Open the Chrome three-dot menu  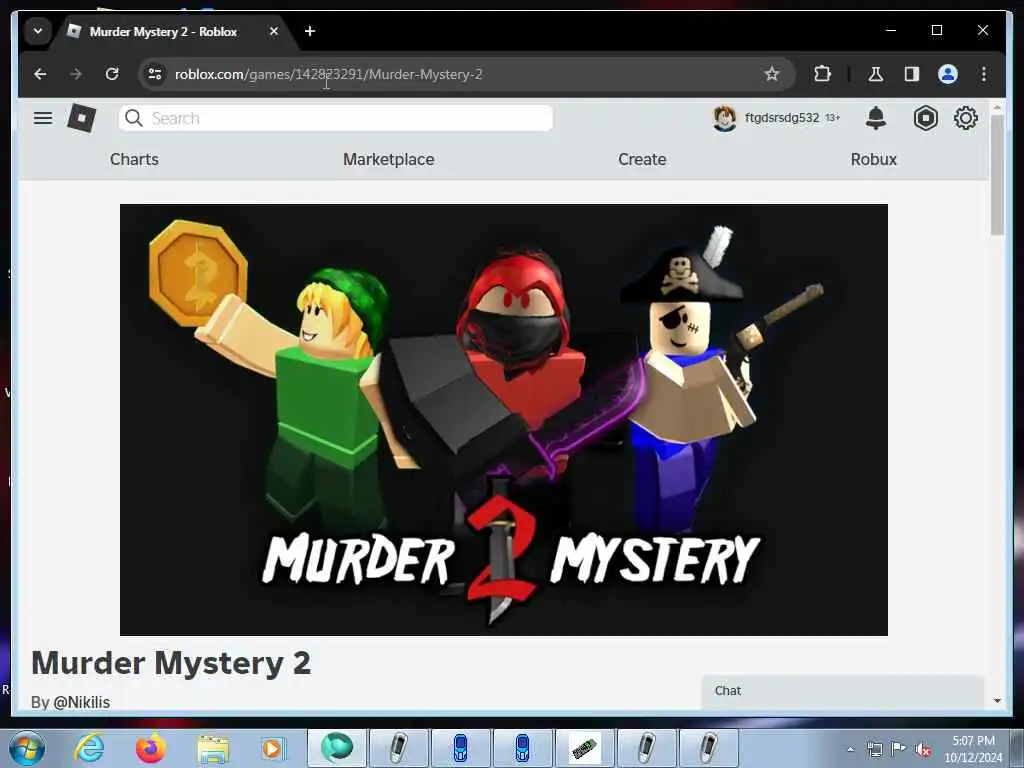point(984,74)
